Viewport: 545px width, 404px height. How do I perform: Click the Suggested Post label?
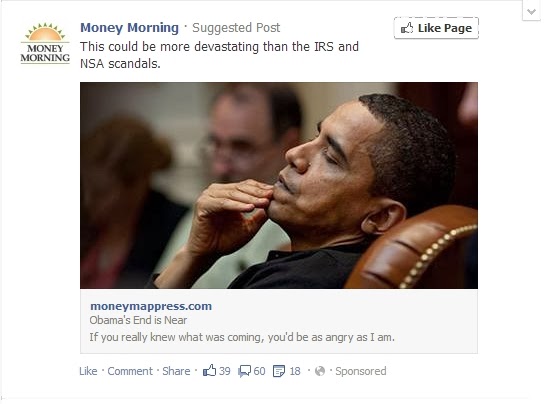236,27
